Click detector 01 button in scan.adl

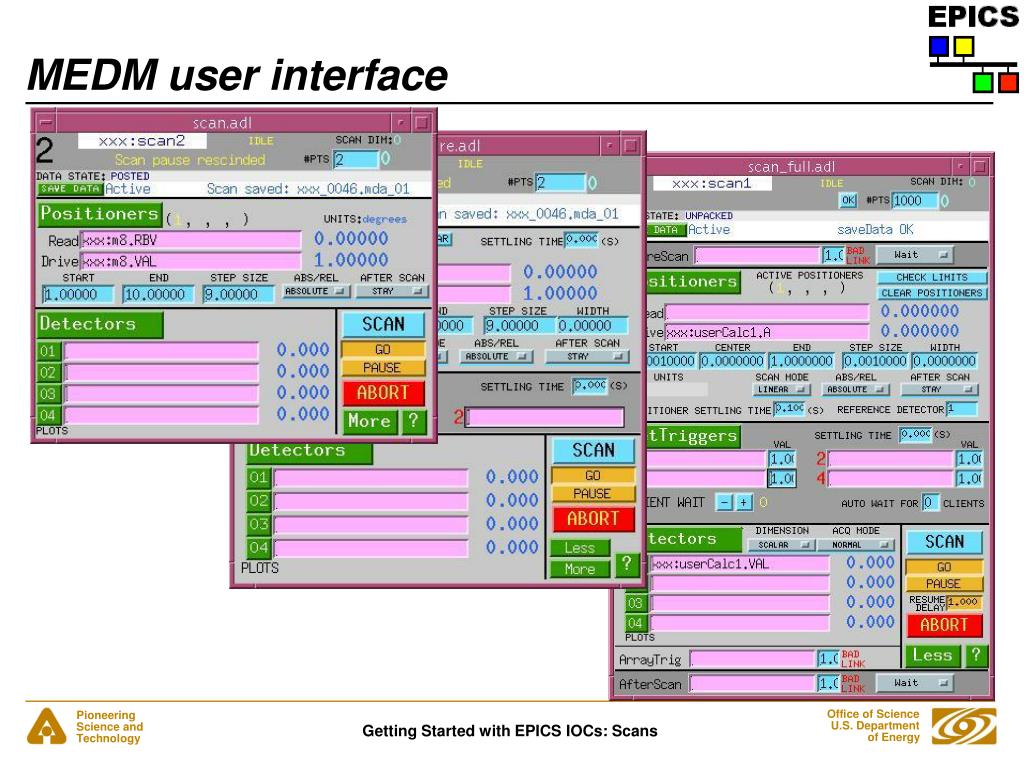[48, 351]
